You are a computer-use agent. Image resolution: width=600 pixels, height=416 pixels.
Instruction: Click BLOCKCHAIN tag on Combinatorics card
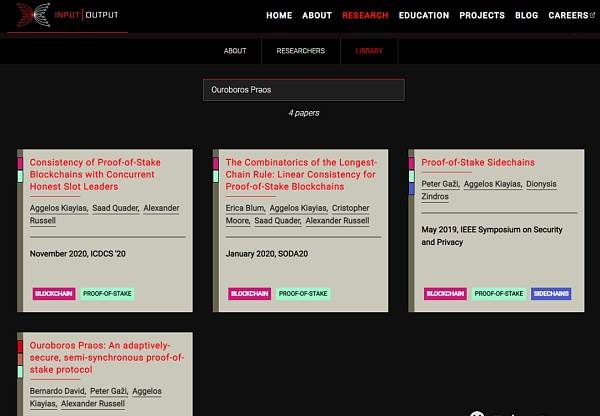click(x=249, y=294)
